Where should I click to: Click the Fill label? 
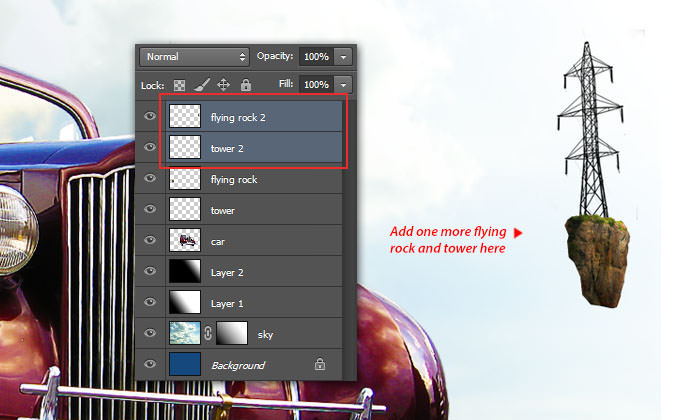click(286, 84)
